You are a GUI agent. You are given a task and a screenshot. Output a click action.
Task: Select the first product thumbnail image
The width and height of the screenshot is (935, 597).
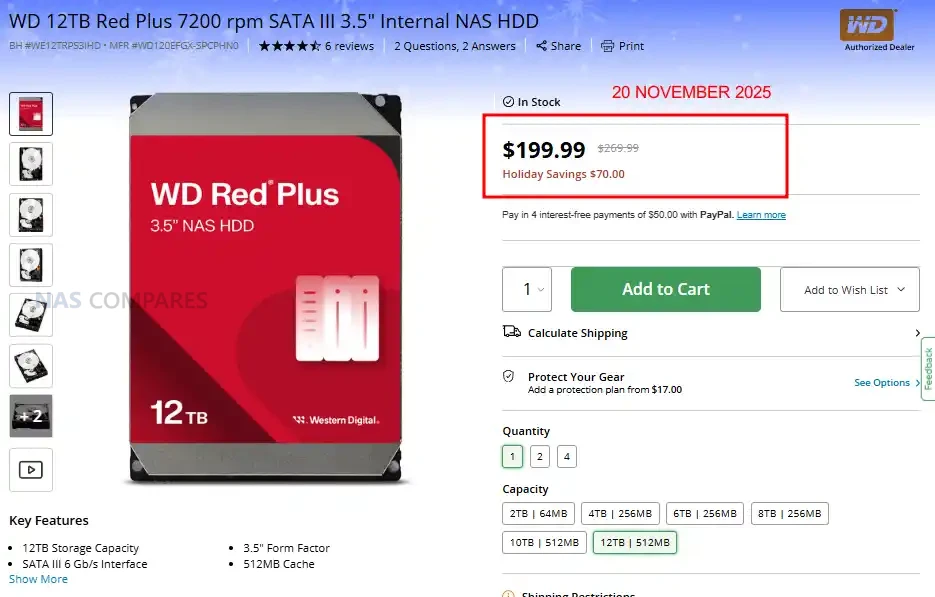(x=30, y=114)
